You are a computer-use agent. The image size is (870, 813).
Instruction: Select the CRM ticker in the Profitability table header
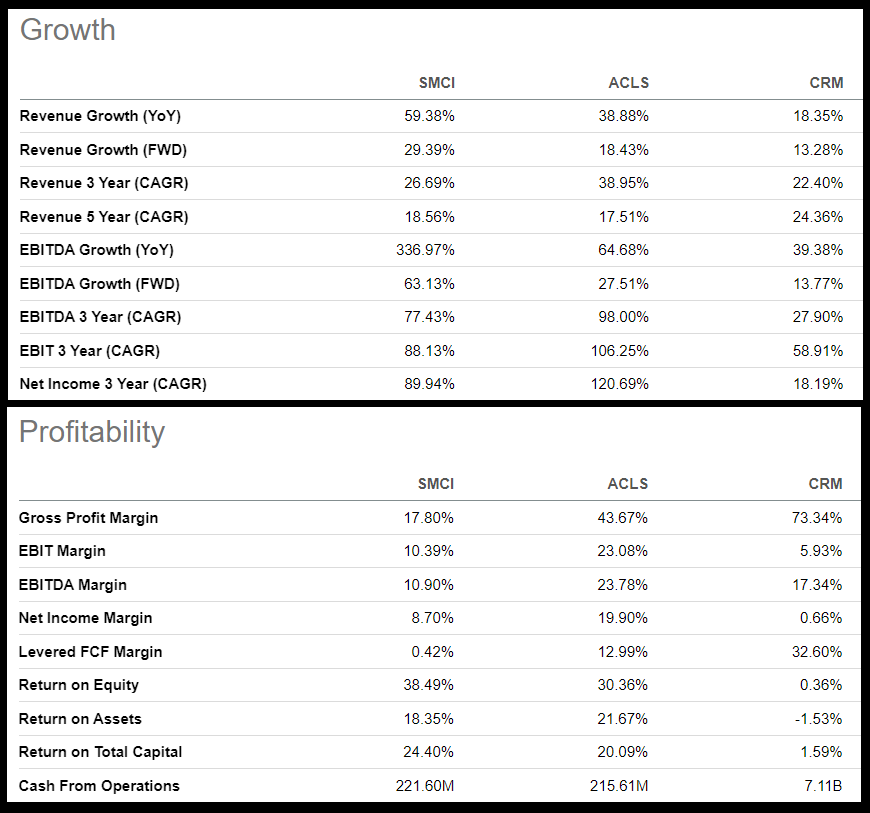tap(826, 484)
